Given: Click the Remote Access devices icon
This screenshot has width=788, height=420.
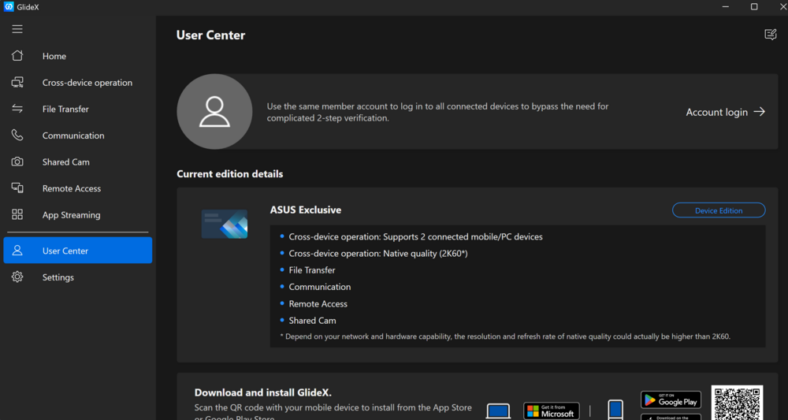Looking at the screenshot, I should click(x=17, y=188).
